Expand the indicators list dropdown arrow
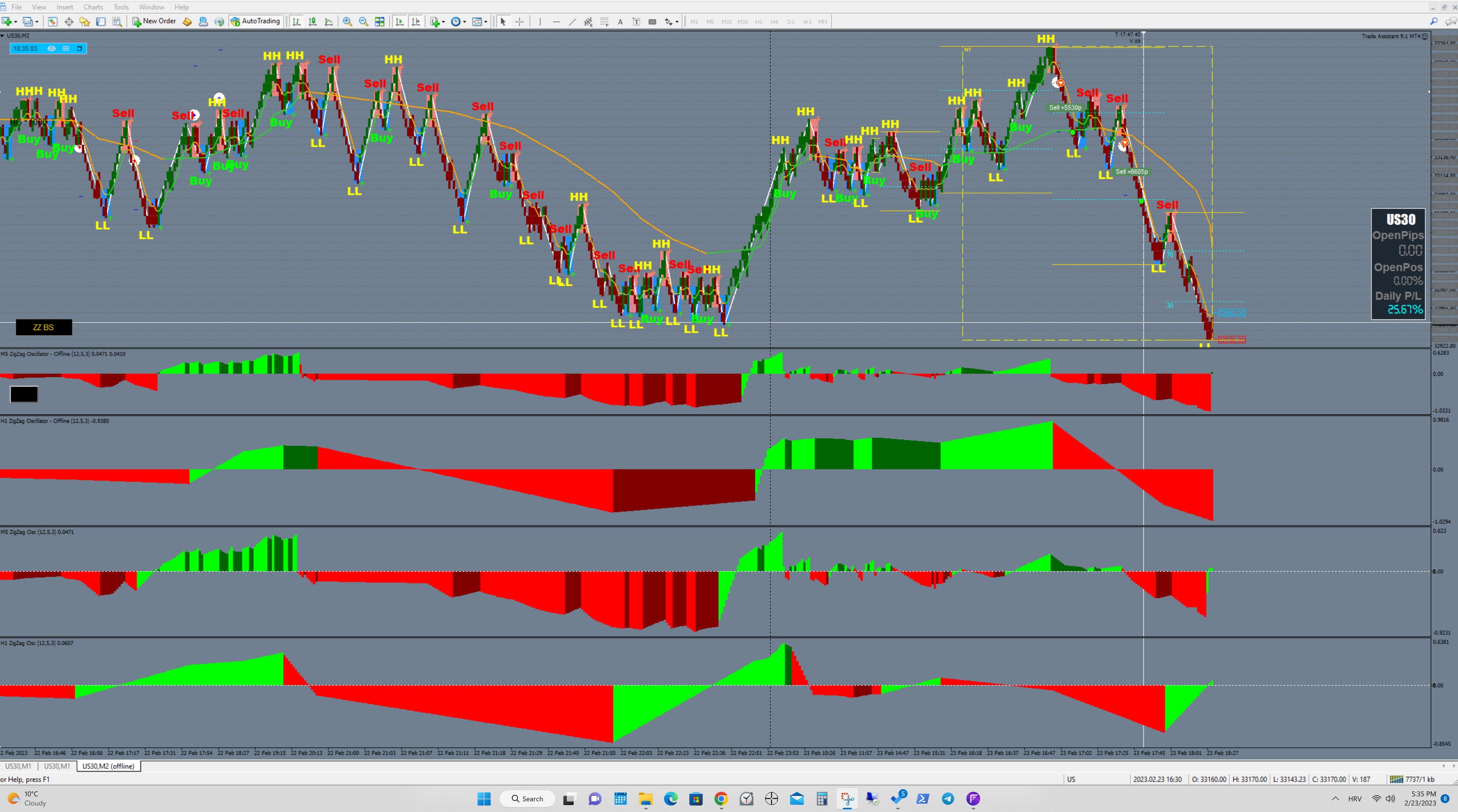The width and height of the screenshot is (1458, 812). click(x=443, y=21)
